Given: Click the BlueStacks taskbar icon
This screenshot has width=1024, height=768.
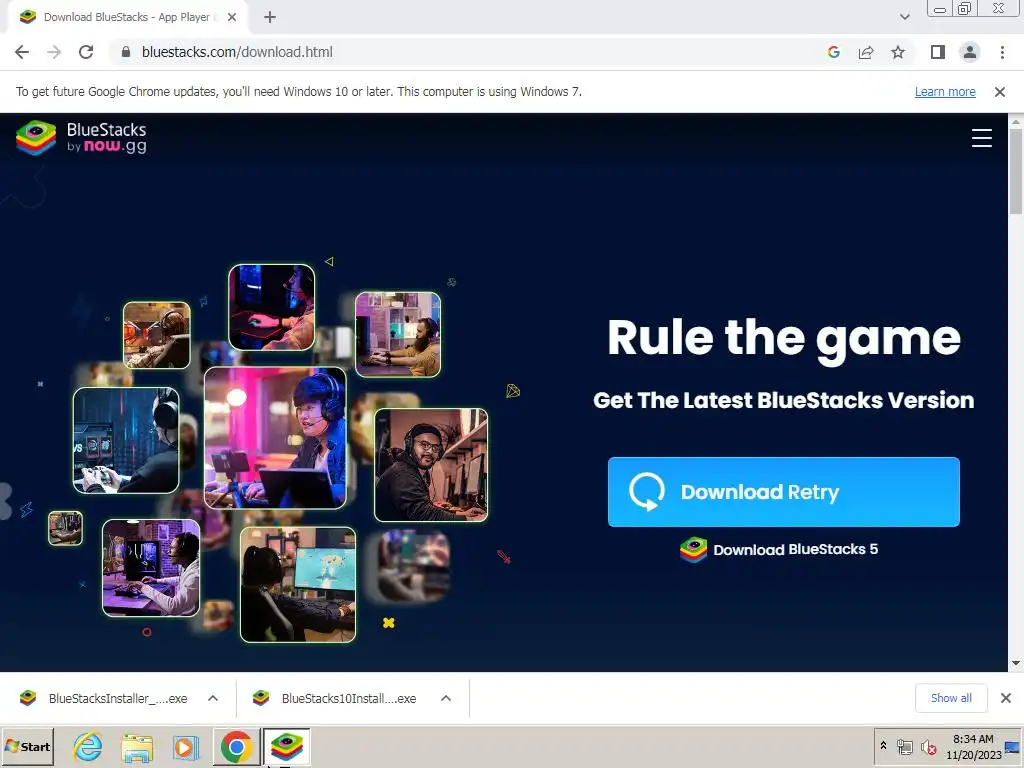Looking at the screenshot, I should (x=286, y=746).
